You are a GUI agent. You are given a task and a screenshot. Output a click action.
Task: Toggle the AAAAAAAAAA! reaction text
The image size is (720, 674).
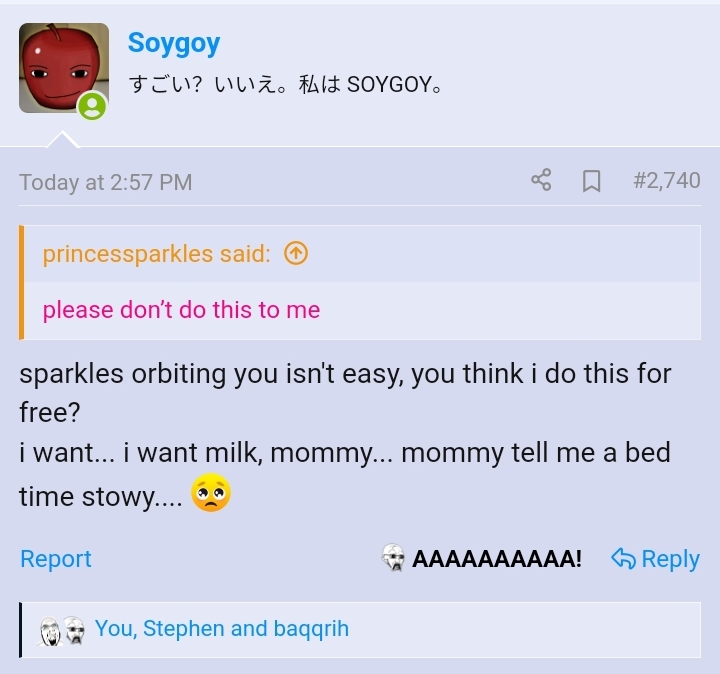point(496,559)
